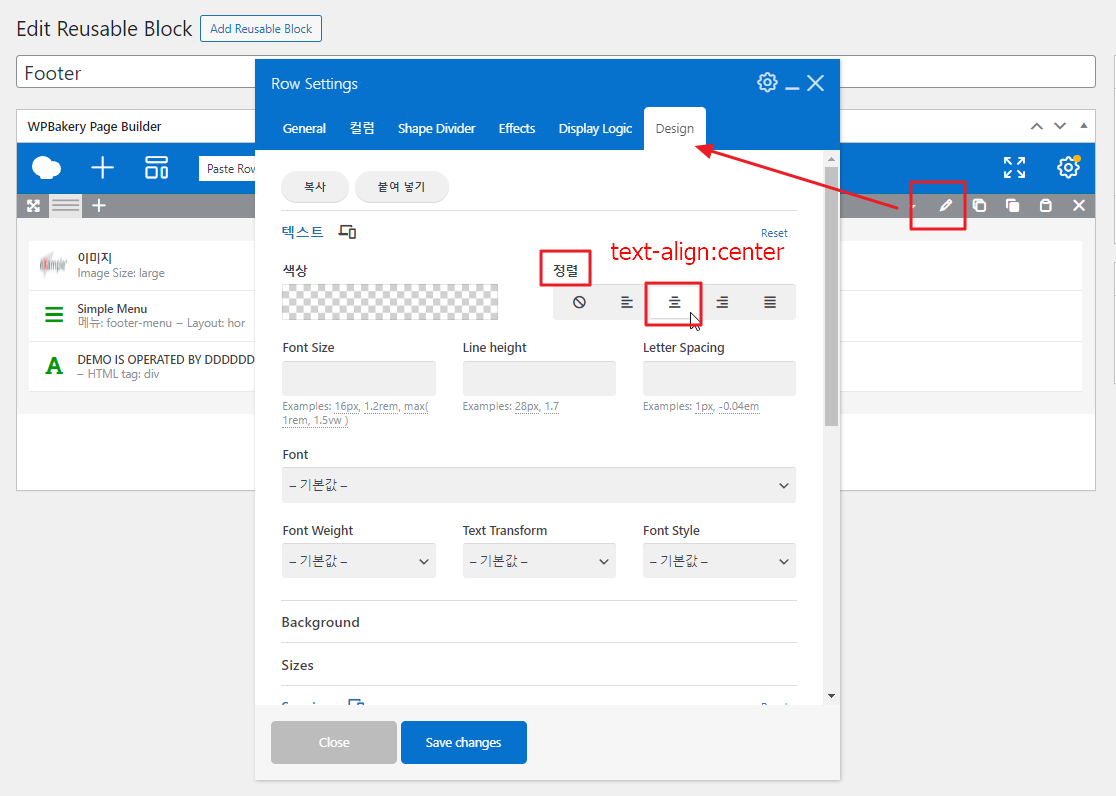Select the Design tab

[675, 128]
